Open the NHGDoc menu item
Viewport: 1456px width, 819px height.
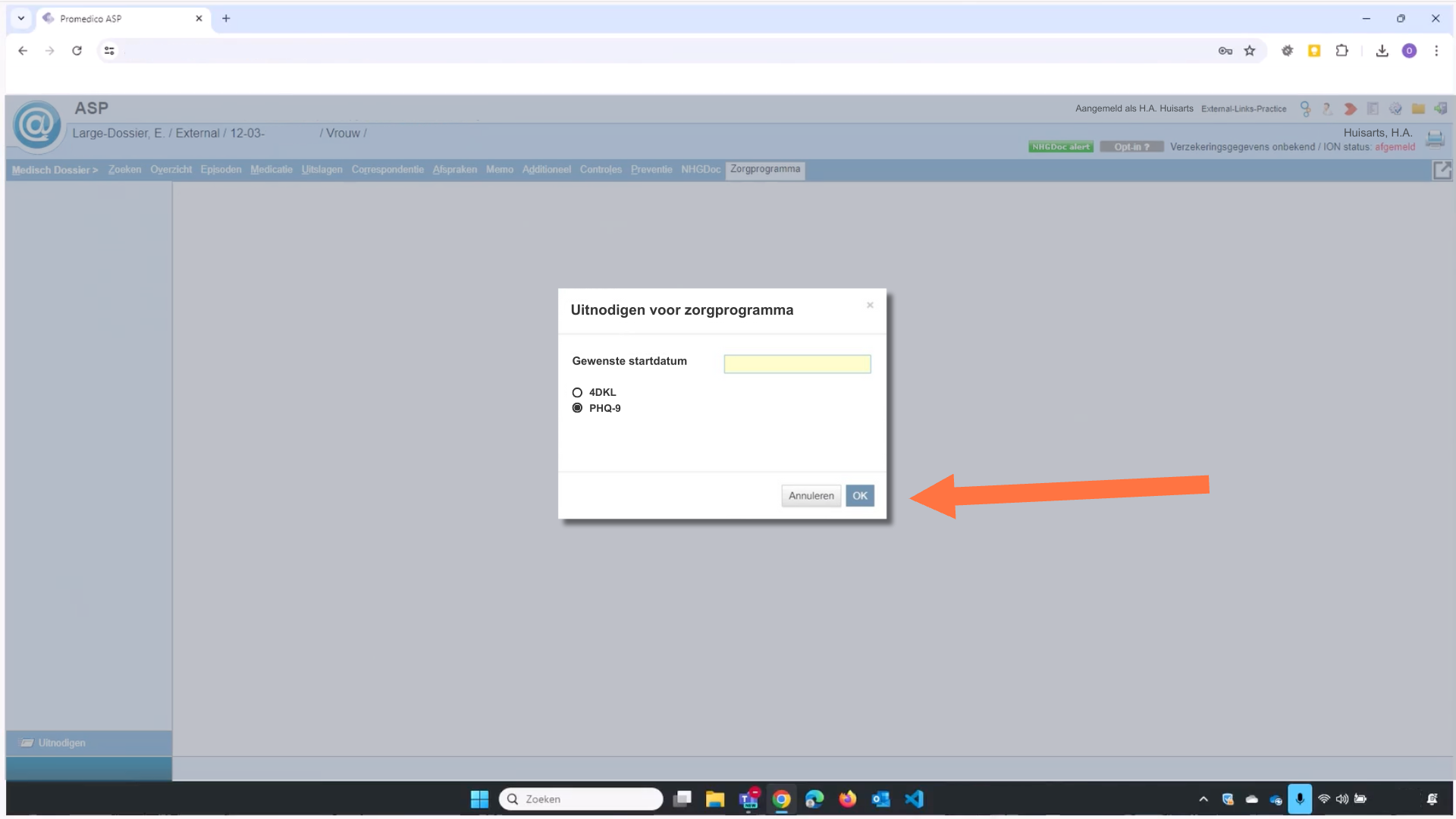coord(701,170)
